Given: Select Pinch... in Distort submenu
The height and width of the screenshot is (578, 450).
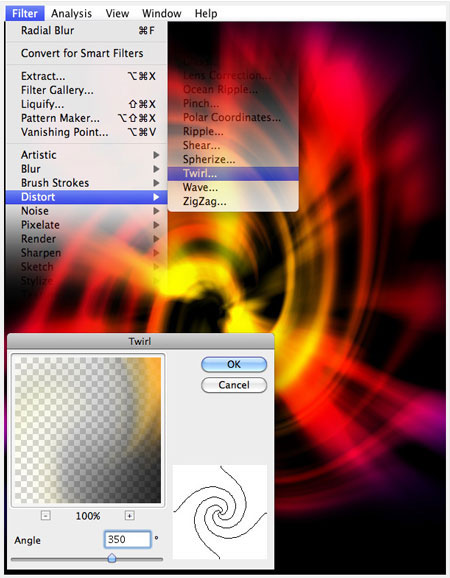Looking at the screenshot, I should coord(233,104).
